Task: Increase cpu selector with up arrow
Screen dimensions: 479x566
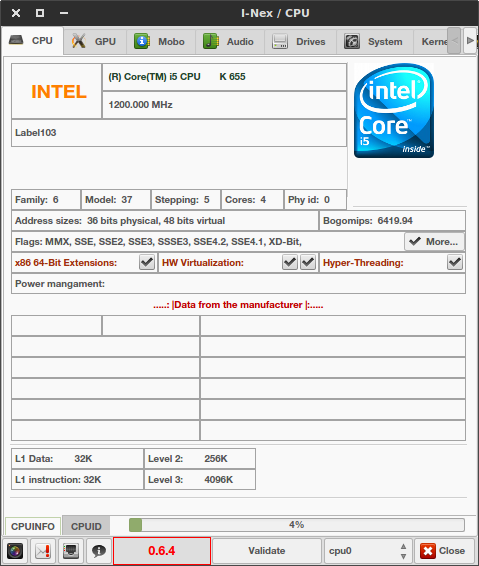Action: tap(404, 547)
